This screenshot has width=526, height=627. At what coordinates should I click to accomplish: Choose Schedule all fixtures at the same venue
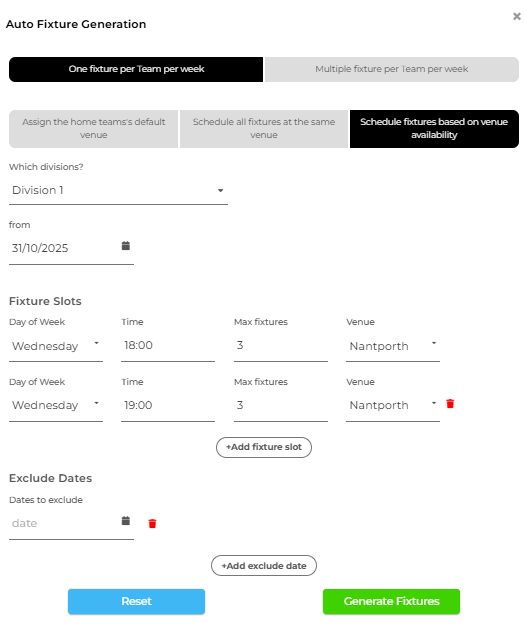264,129
